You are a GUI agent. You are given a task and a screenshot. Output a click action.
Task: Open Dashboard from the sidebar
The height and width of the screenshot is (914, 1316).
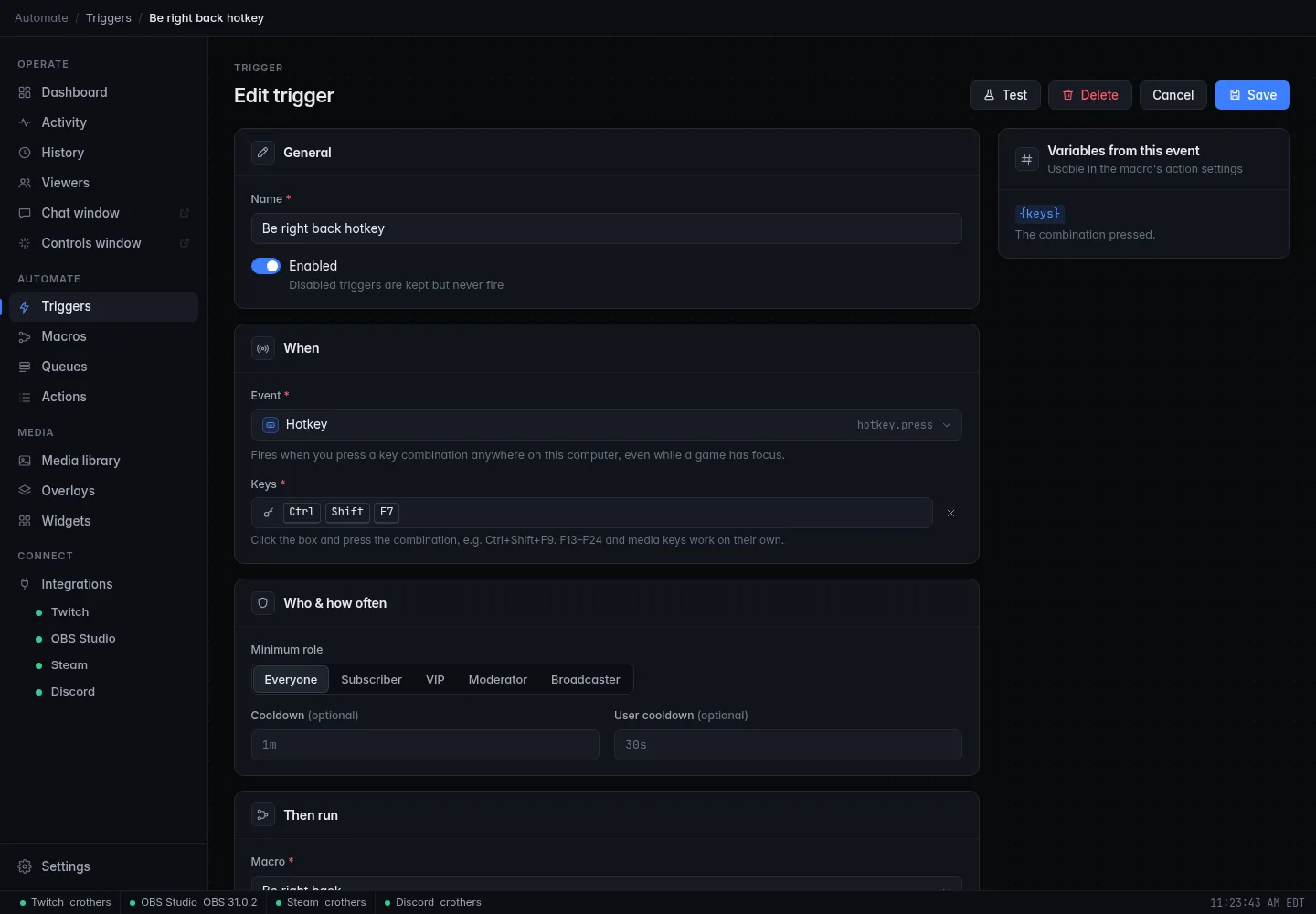103,92
